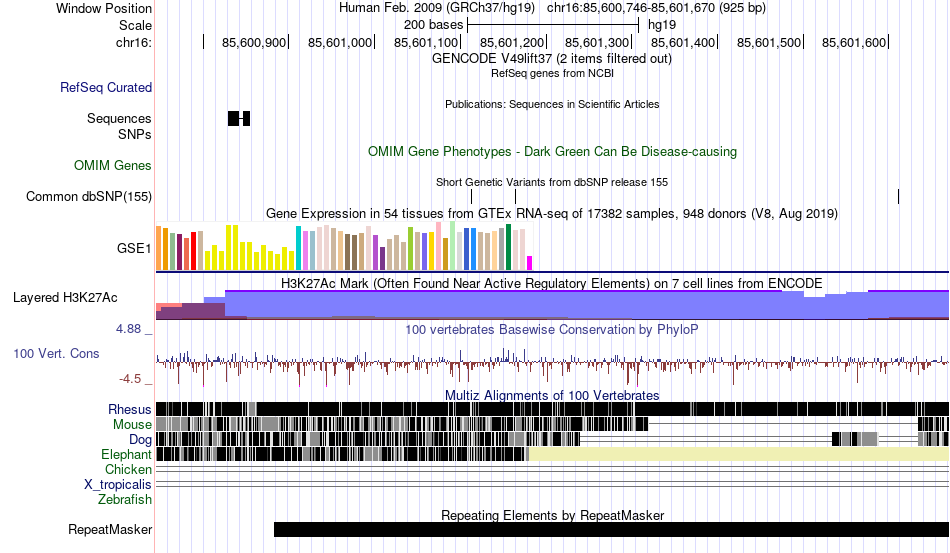
Task: Click the Short Genetic Variants dbSNP title
Action: pyautogui.click(x=552, y=182)
